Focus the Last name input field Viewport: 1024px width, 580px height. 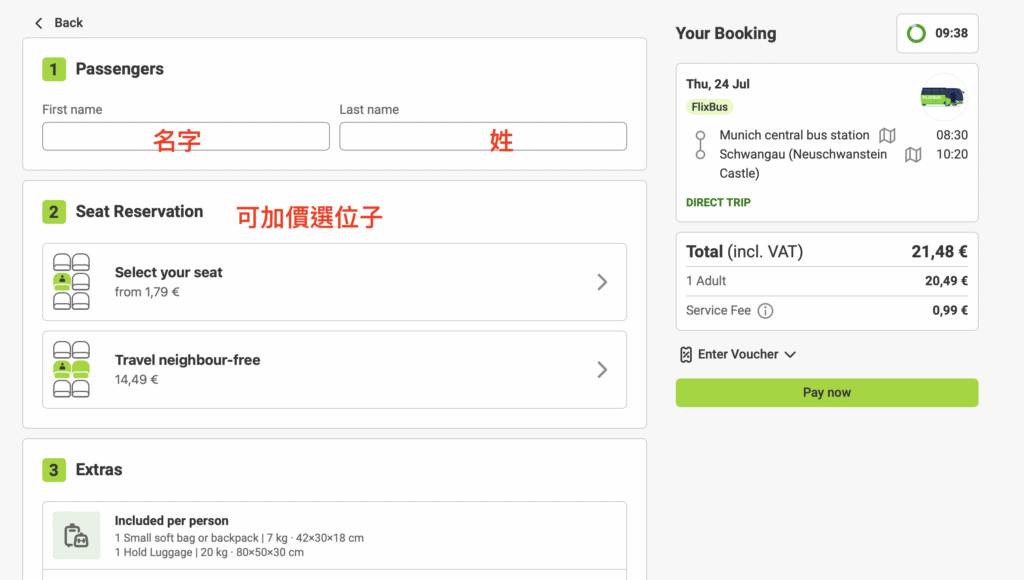[x=483, y=137]
